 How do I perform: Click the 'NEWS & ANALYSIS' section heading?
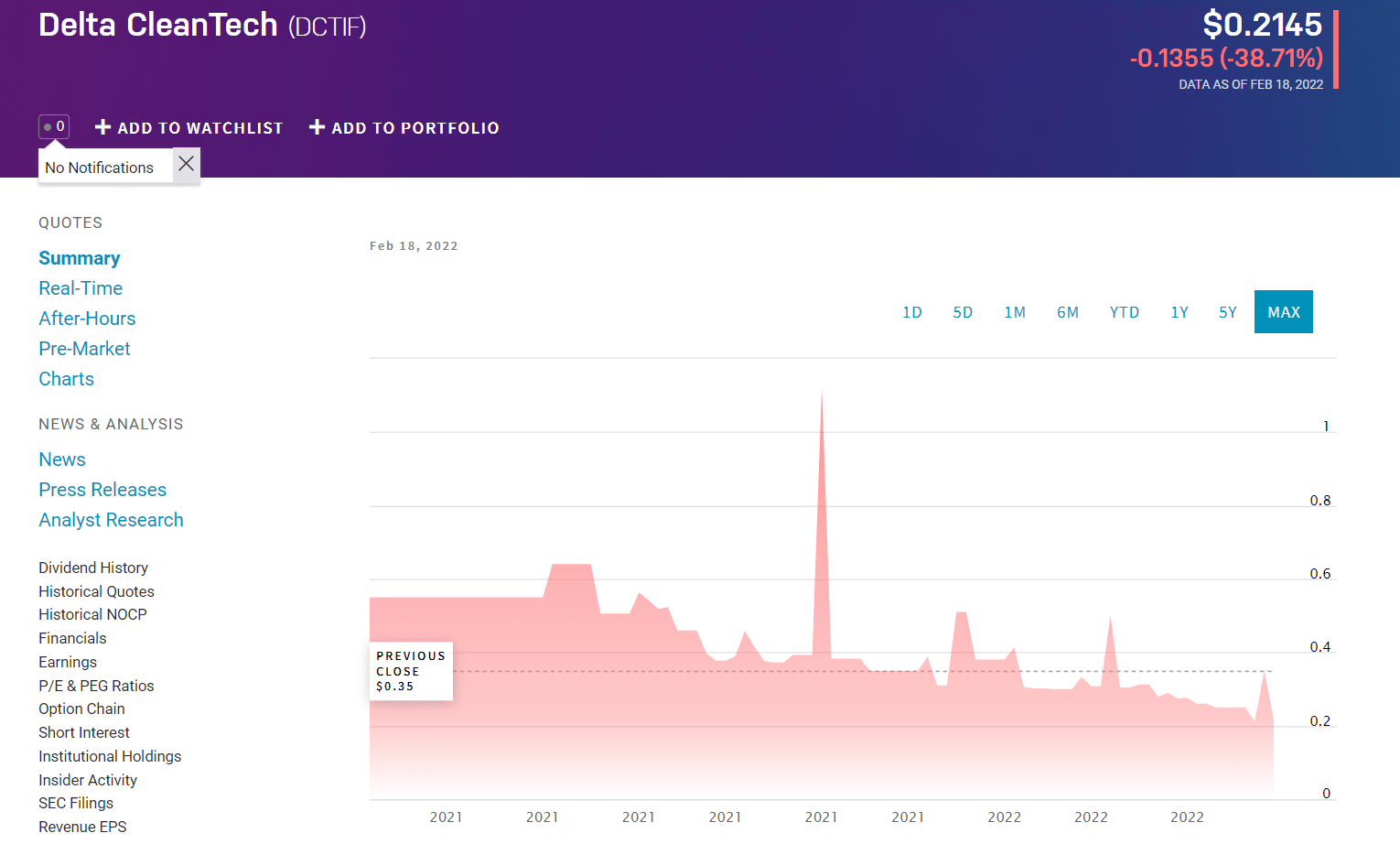pos(111,424)
